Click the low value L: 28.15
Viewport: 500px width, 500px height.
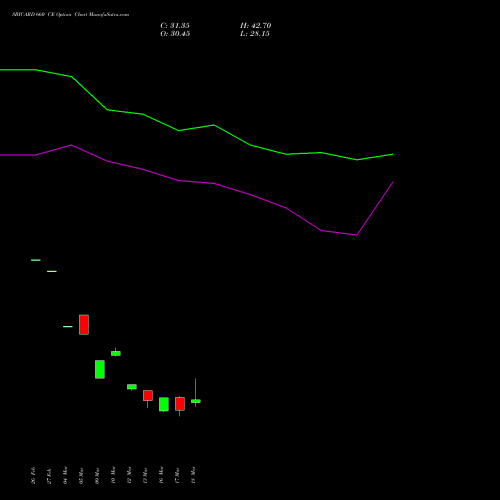[255, 34]
